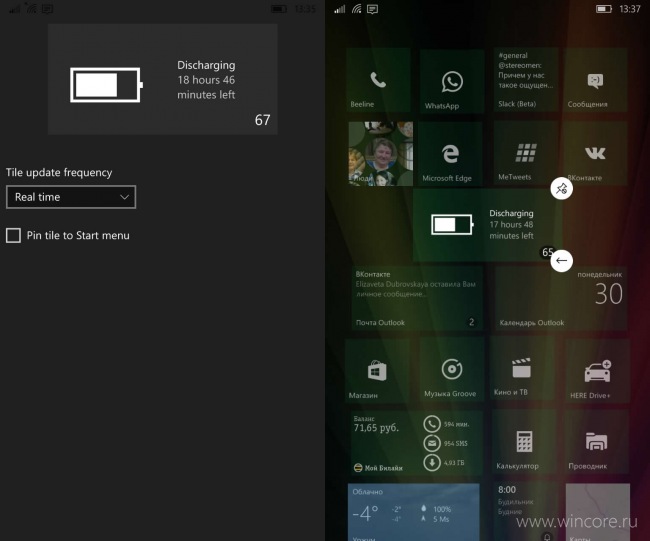650x541 pixels.
Task: Open the People tile with contact photos
Action: point(381,153)
